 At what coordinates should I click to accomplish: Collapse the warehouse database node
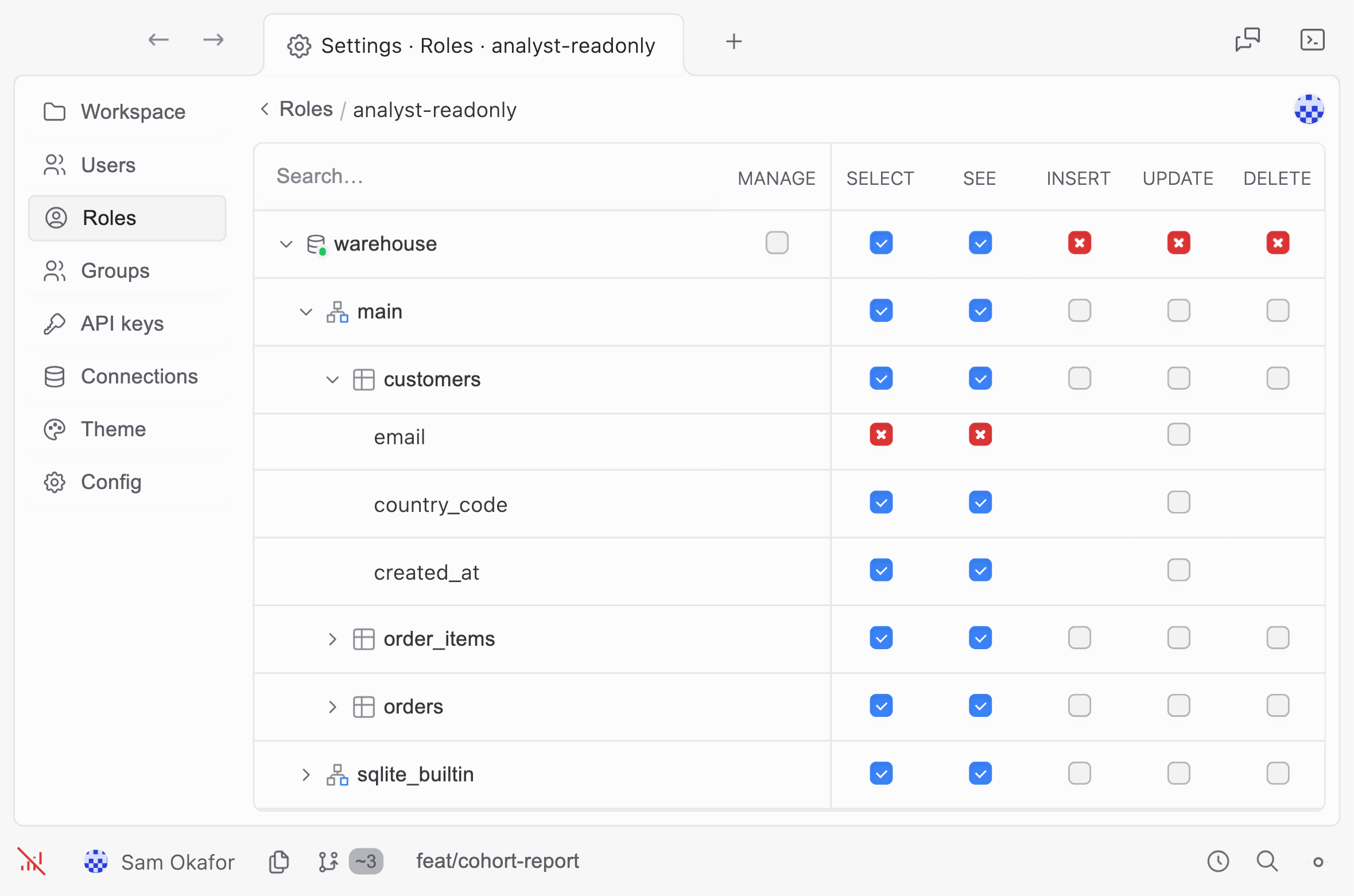tap(286, 244)
